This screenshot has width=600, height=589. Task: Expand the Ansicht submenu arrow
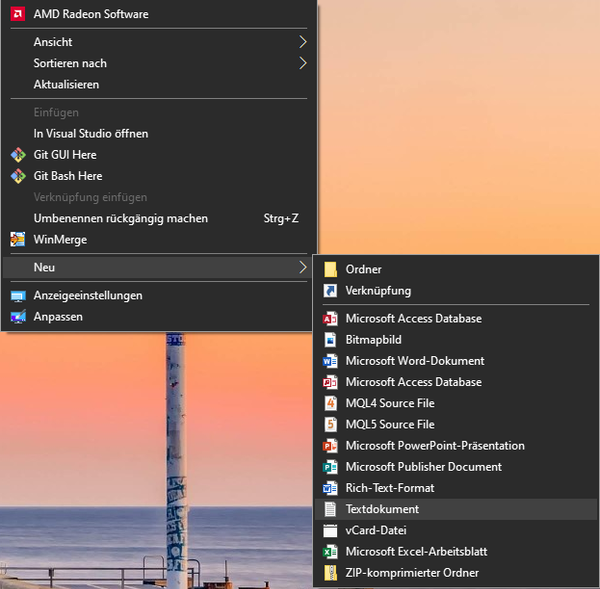pos(303,42)
